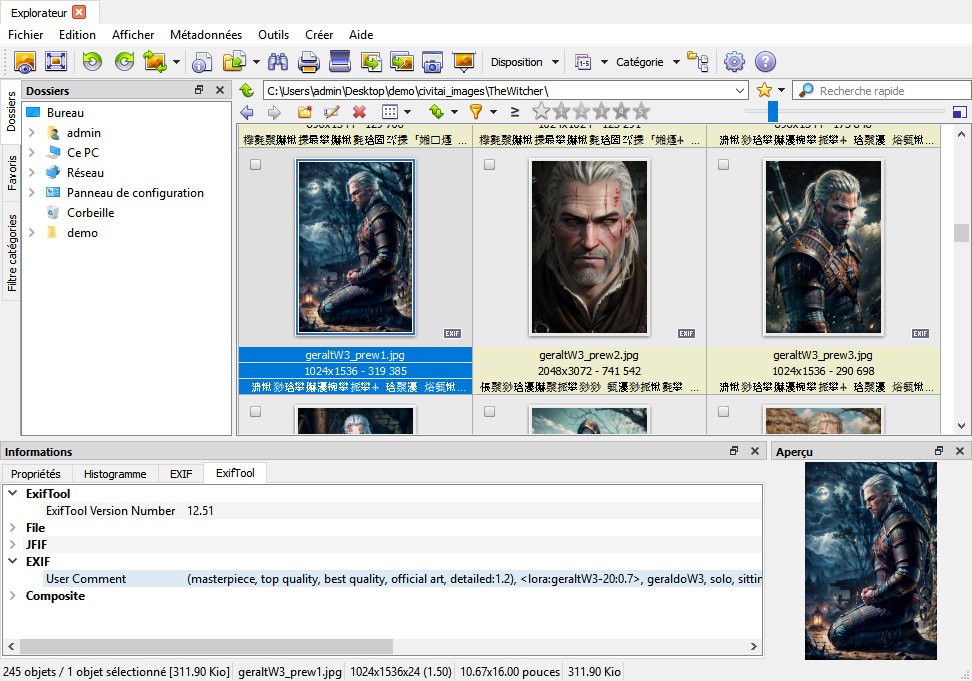This screenshot has width=972, height=681.
Task: Expand the demo folder in tree
Action: [32, 233]
